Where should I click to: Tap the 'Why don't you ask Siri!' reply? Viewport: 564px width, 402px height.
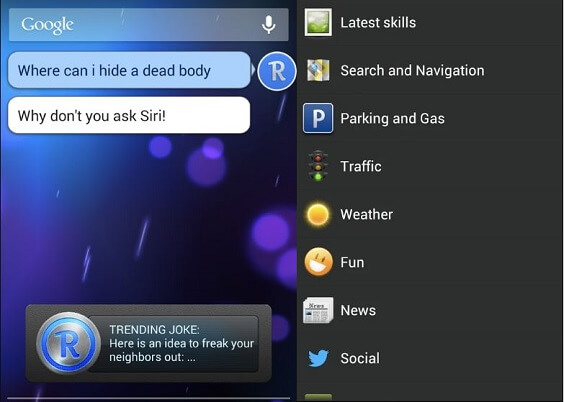pos(129,115)
